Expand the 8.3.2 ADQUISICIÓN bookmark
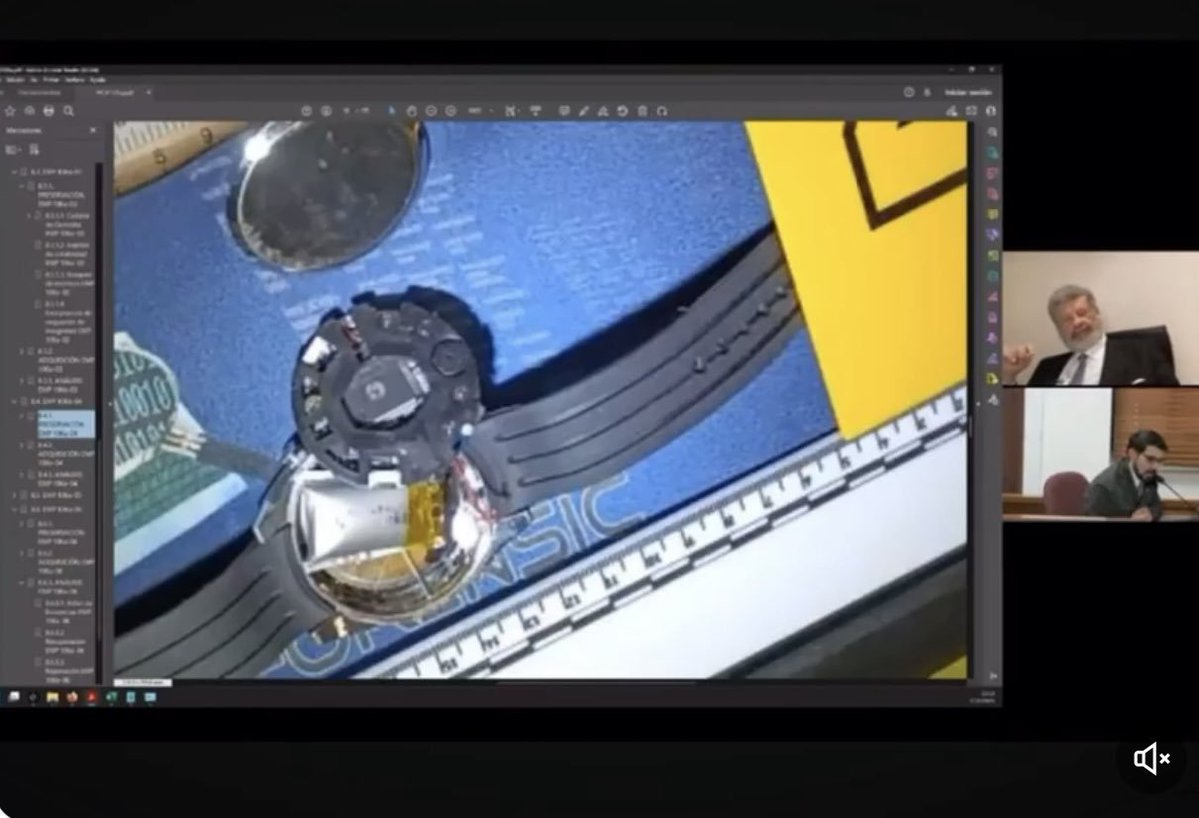This screenshot has height=818, width=1199. (22, 352)
